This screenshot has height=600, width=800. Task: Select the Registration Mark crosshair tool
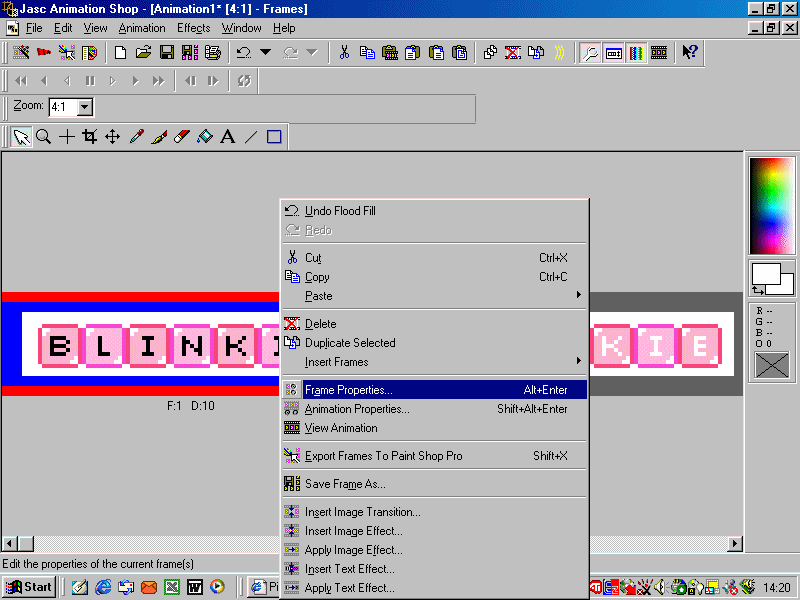[x=67, y=137]
